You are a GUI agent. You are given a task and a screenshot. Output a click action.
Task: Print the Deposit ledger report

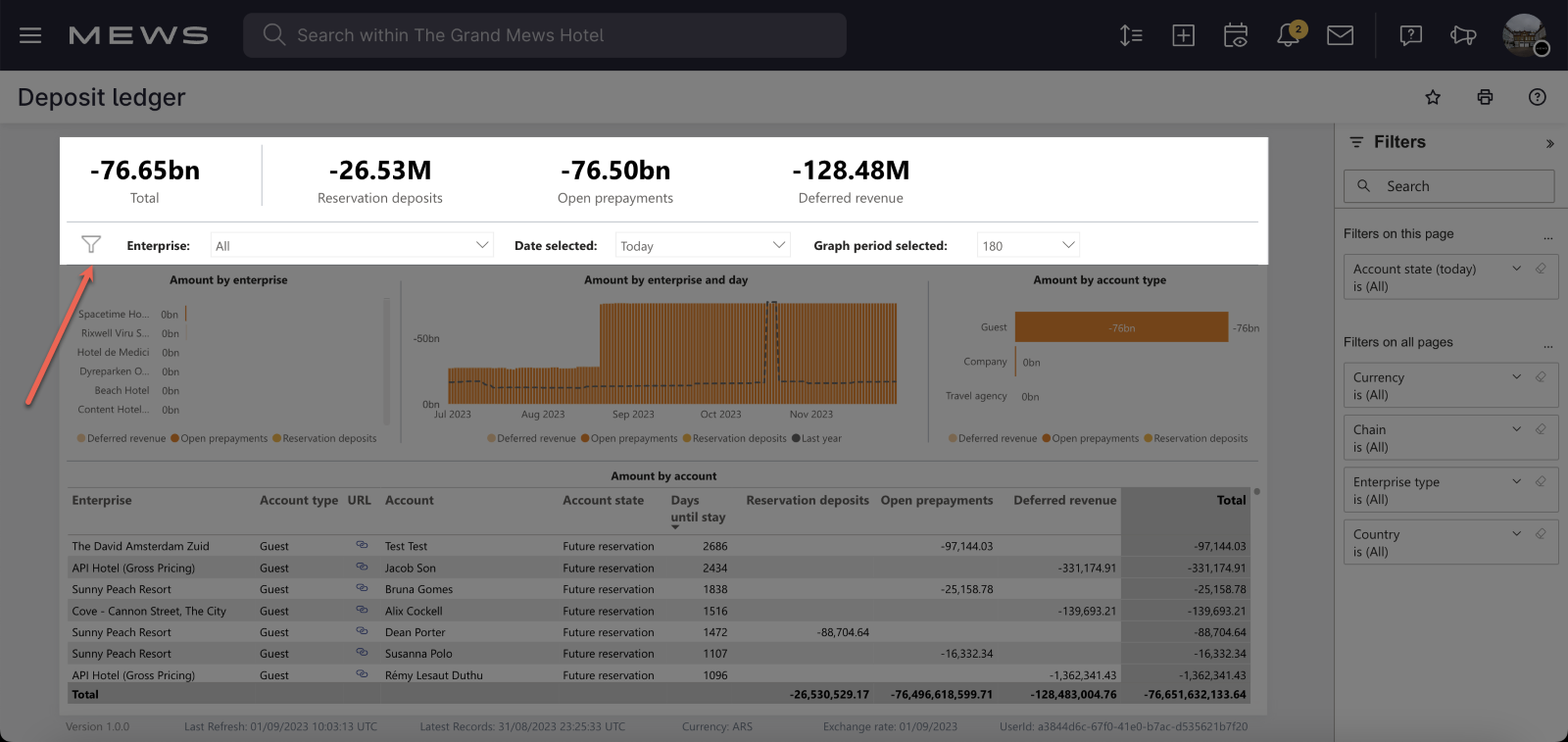[1485, 97]
